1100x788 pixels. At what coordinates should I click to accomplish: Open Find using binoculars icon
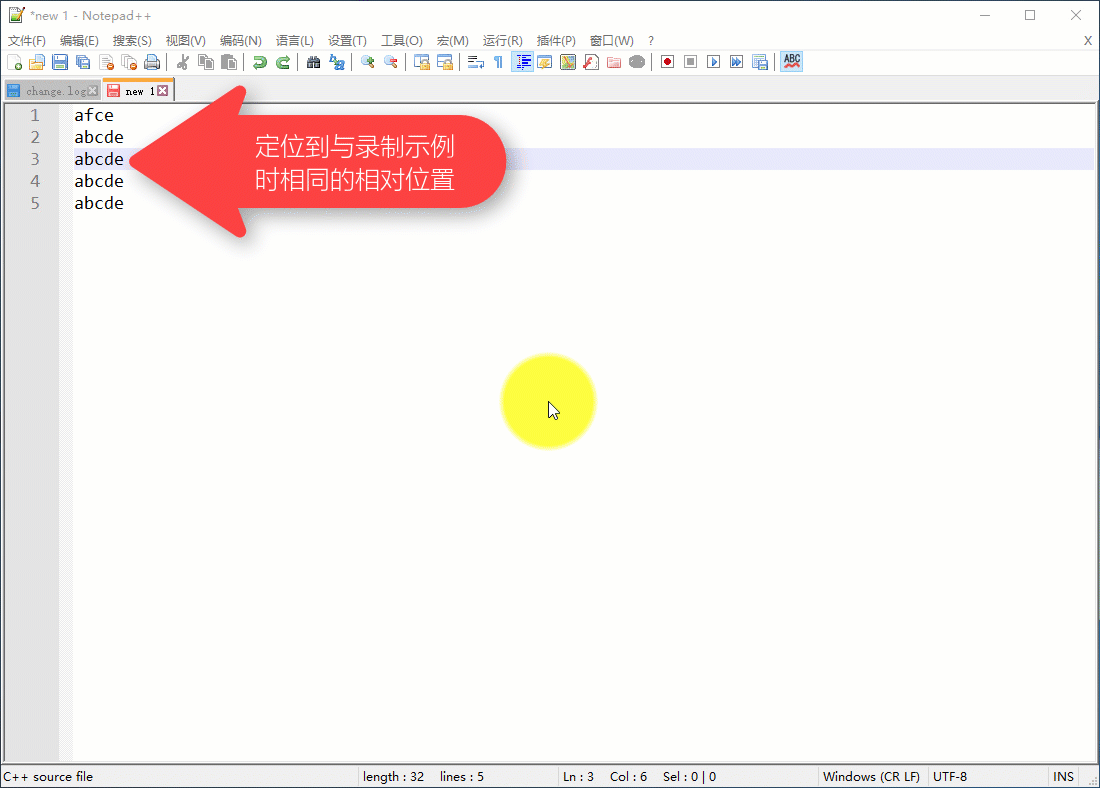click(314, 62)
